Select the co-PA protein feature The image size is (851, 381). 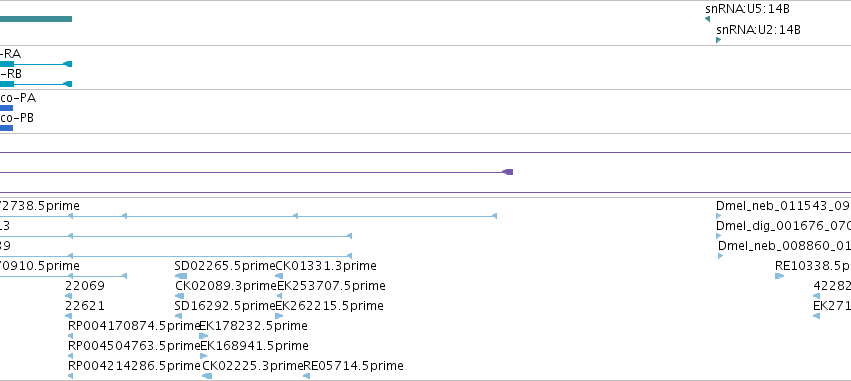pos(7,108)
